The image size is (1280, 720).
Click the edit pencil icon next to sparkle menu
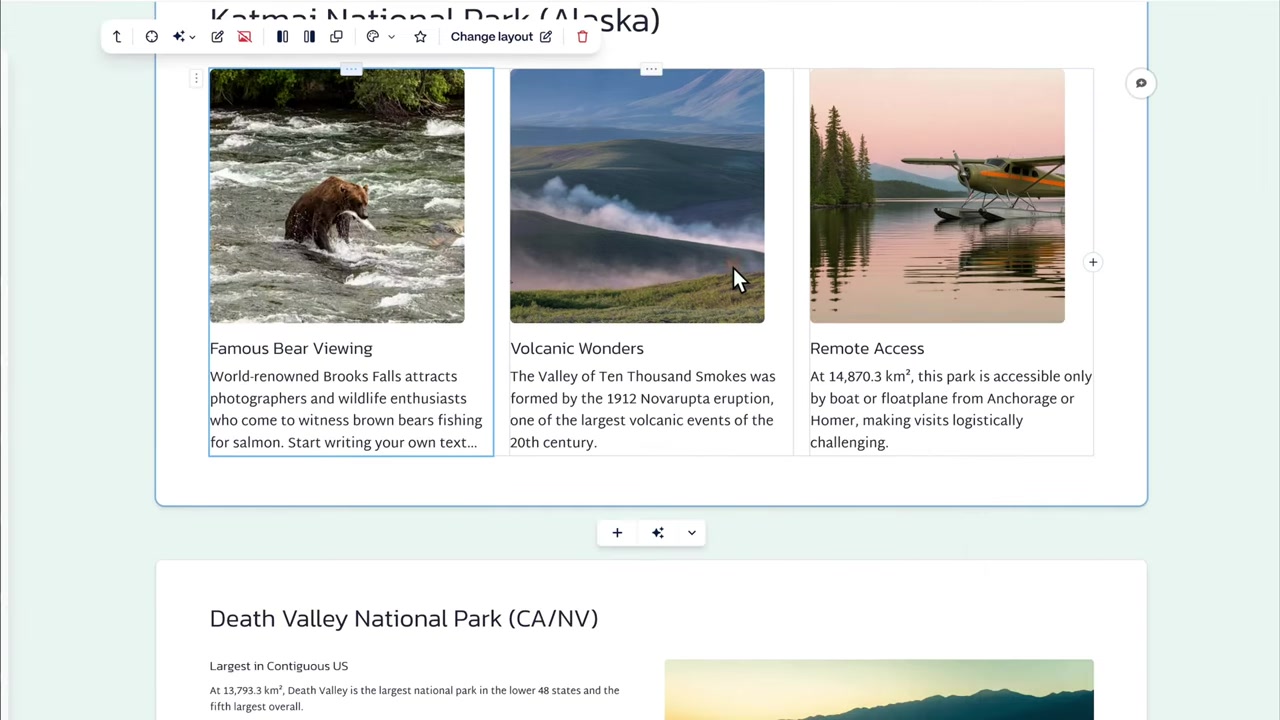217,37
